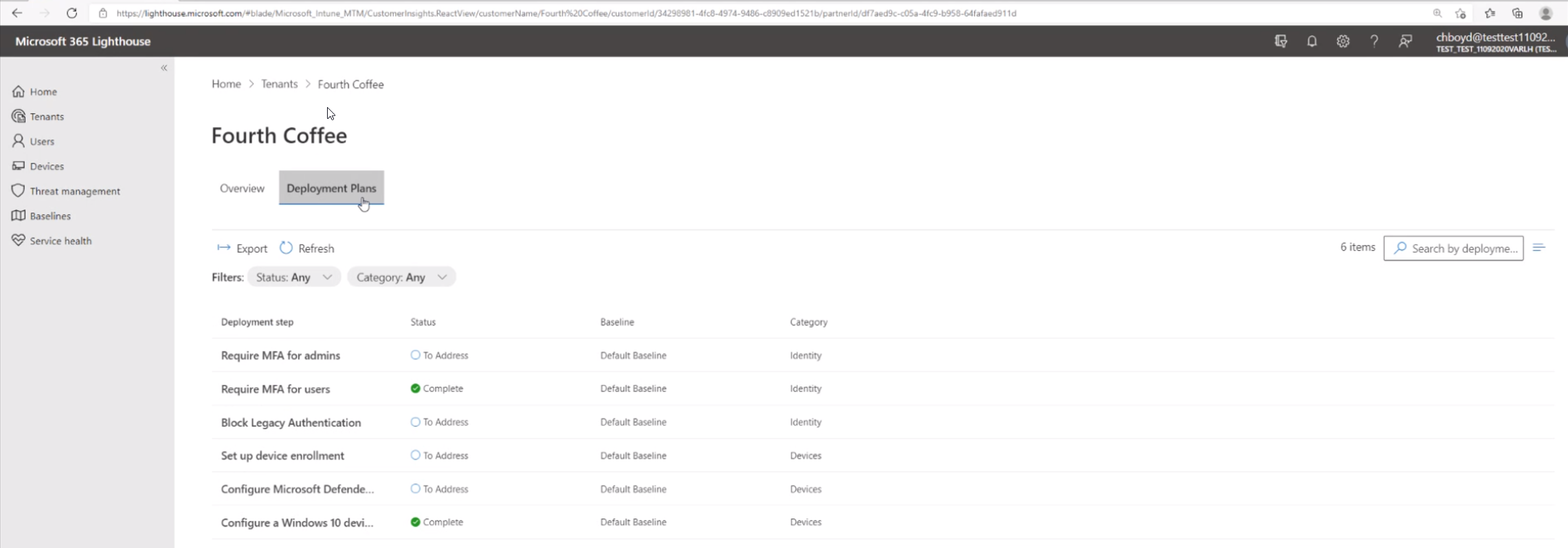Click the help question mark icon
The width and height of the screenshot is (1568, 548).
(x=1374, y=41)
